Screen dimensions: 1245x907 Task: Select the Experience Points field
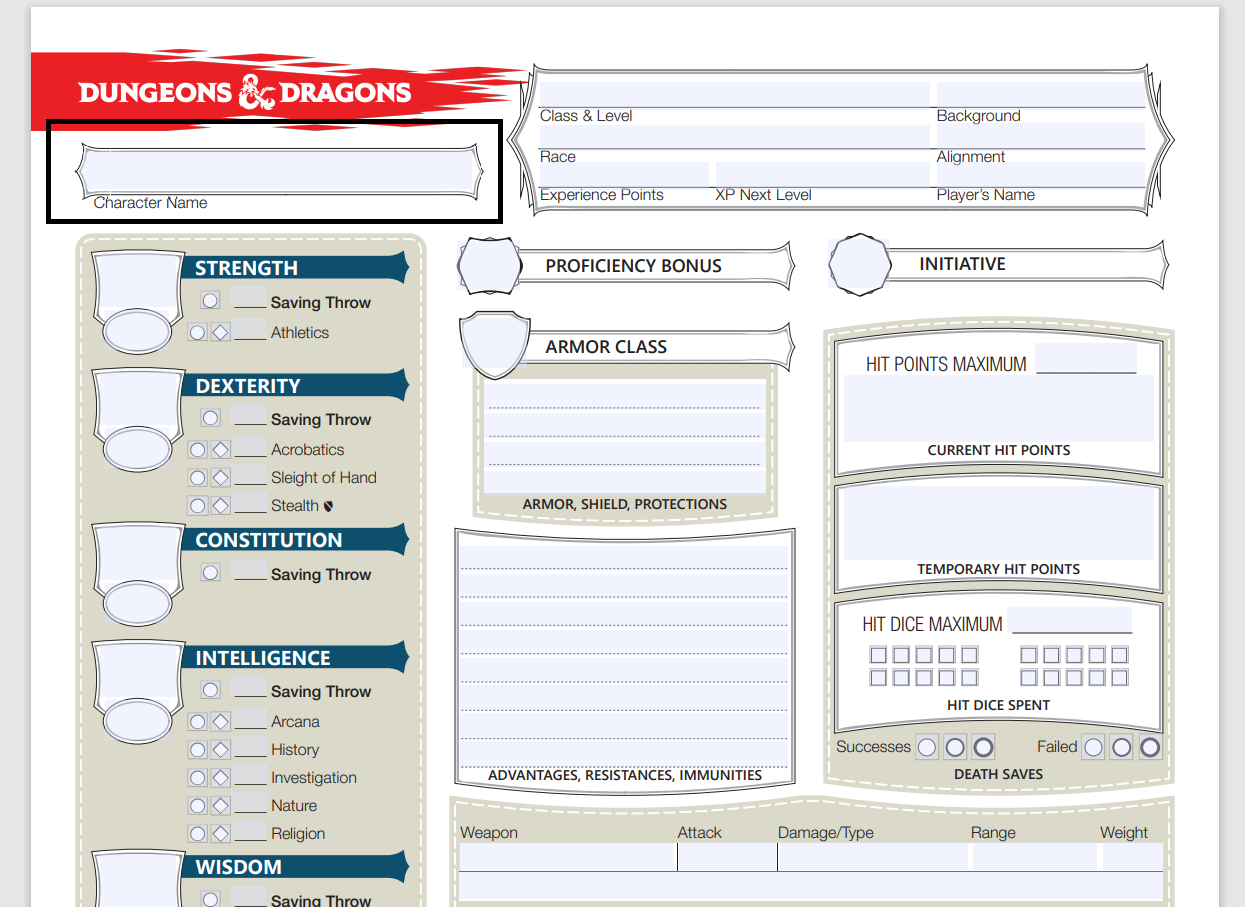tap(624, 175)
